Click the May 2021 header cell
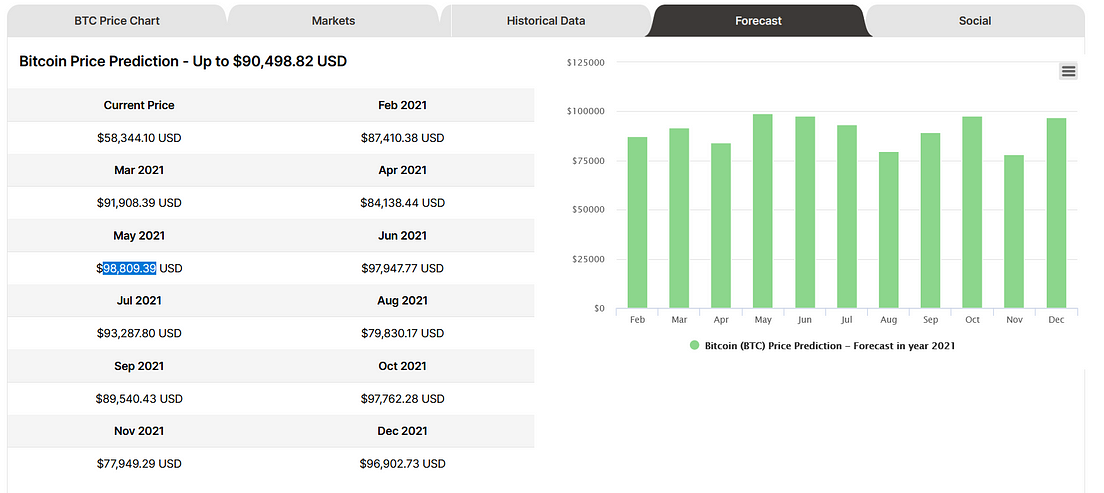 pos(139,235)
